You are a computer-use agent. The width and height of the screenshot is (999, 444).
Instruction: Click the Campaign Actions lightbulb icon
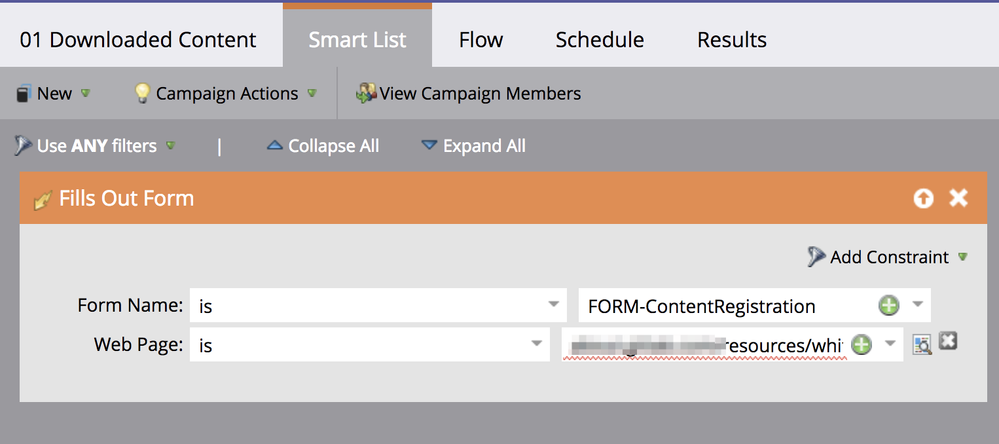pyautogui.click(x=142, y=94)
